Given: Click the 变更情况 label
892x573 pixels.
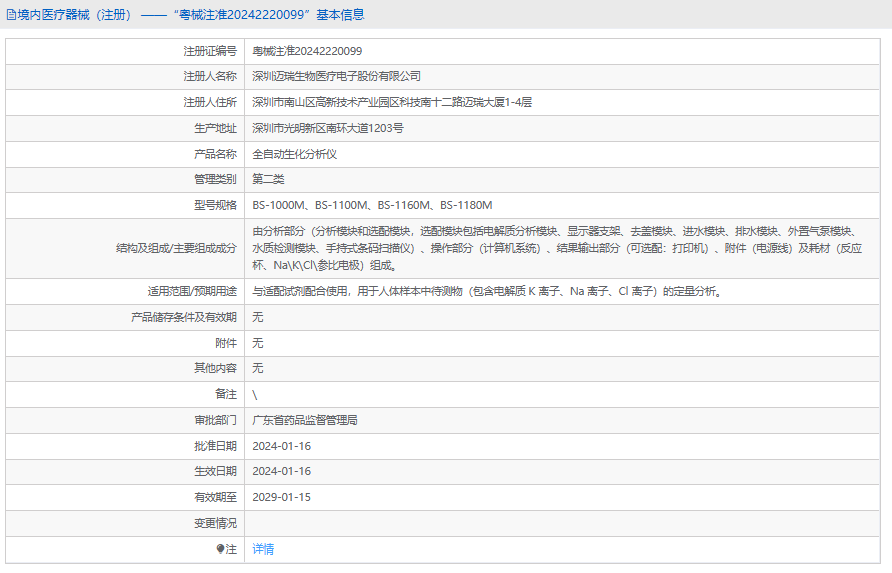Looking at the screenshot, I should click(x=215, y=523).
